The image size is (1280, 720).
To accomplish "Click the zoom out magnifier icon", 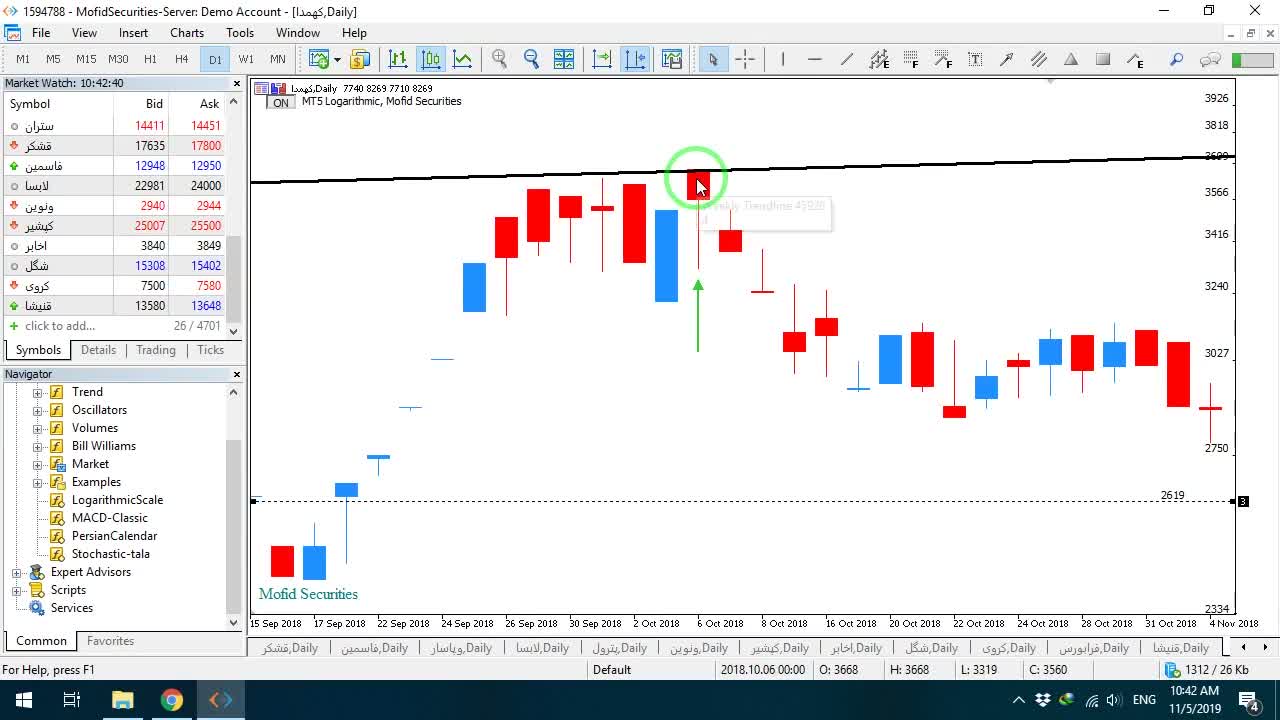I will 531,59.
